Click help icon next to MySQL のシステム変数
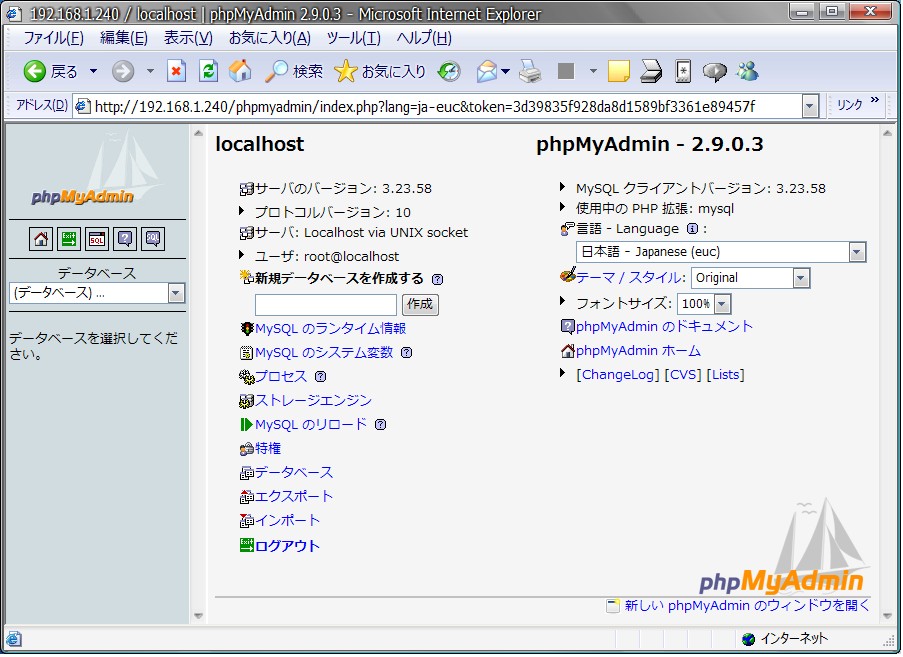Screen dimensions: 903x657 point(407,353)
